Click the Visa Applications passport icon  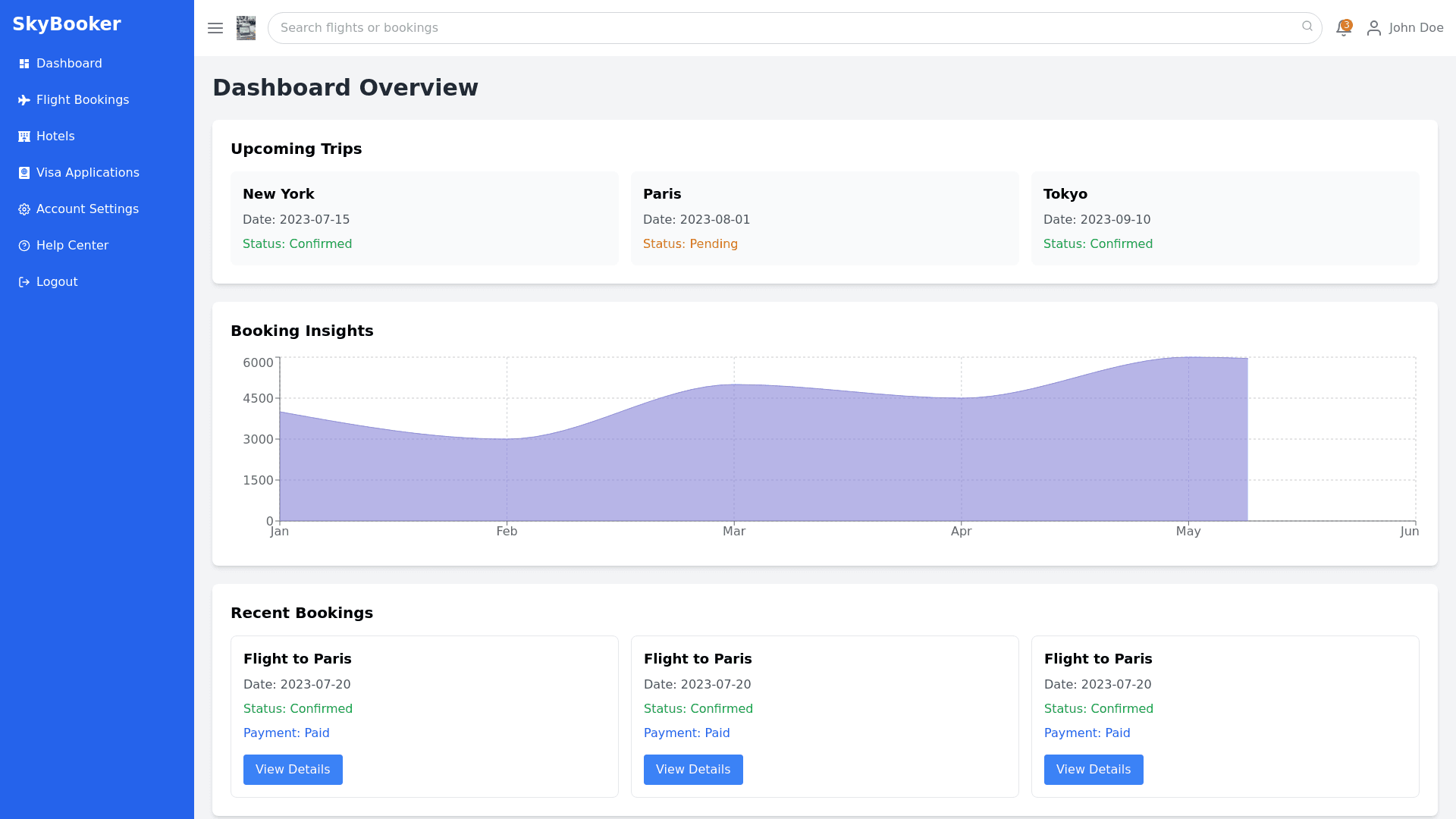[24, 173]
